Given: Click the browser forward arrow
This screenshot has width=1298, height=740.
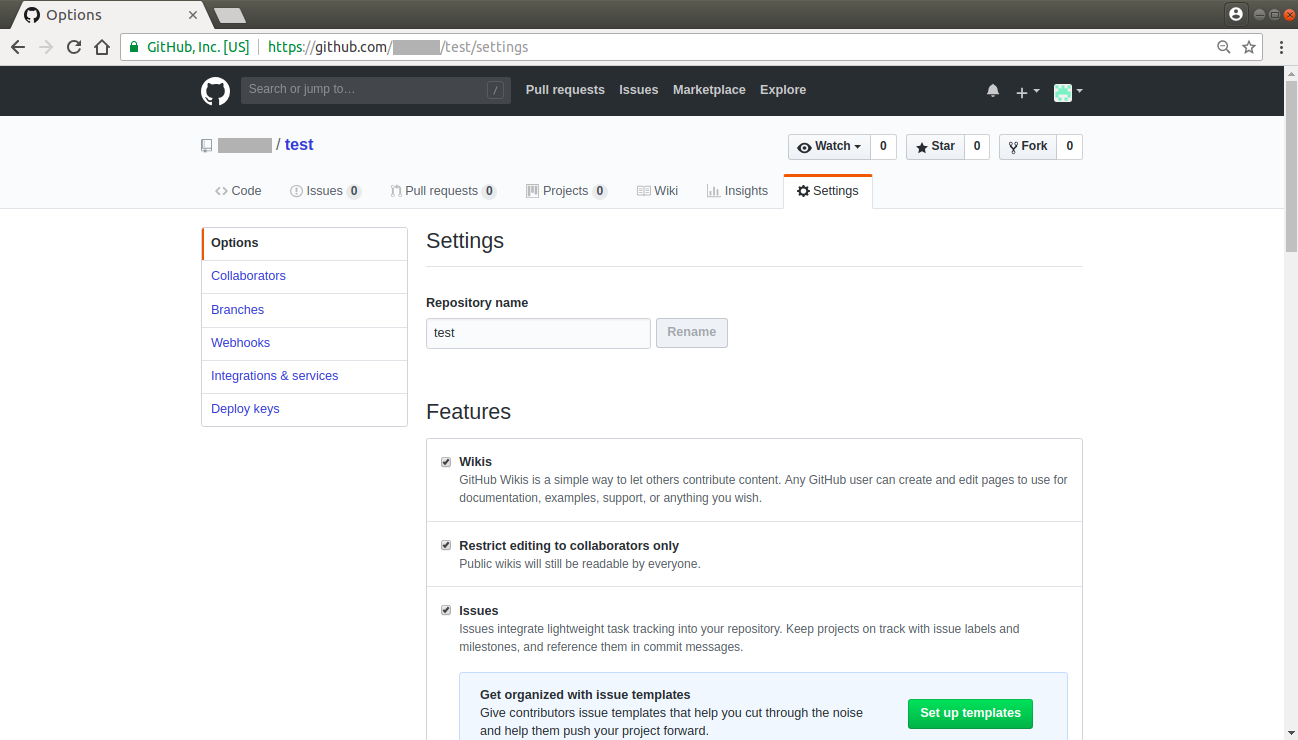Looking at the screenshot, I should (46, 47).
